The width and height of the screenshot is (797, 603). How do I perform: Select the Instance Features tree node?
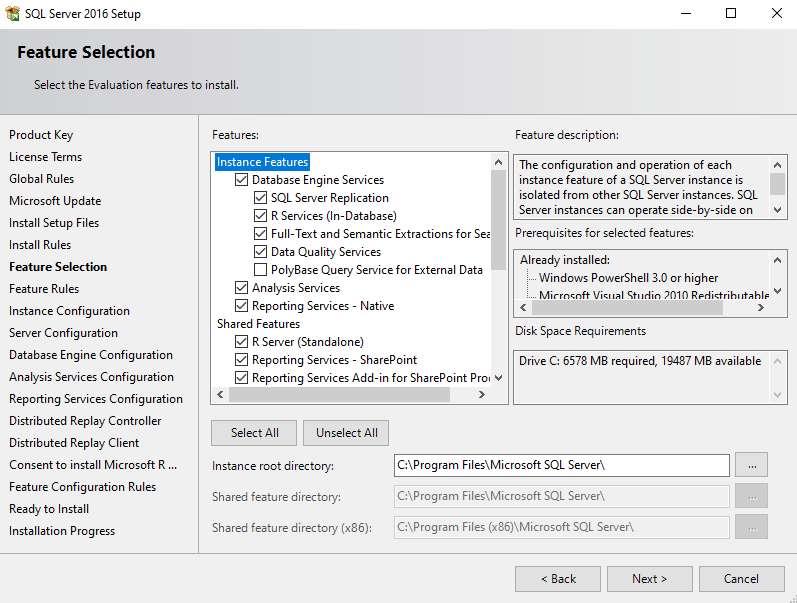pyautogui.click(x=262, y=162)
